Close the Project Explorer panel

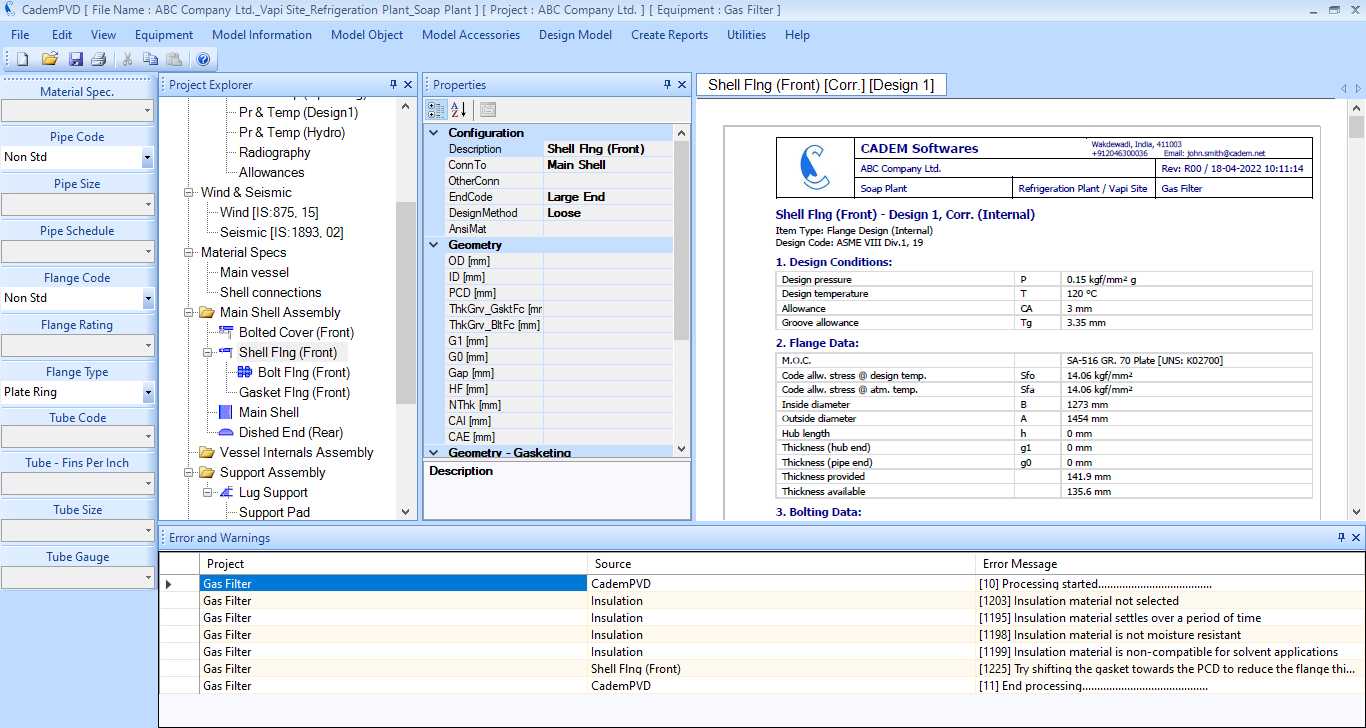pyautogui.click(x=408, y=85)
